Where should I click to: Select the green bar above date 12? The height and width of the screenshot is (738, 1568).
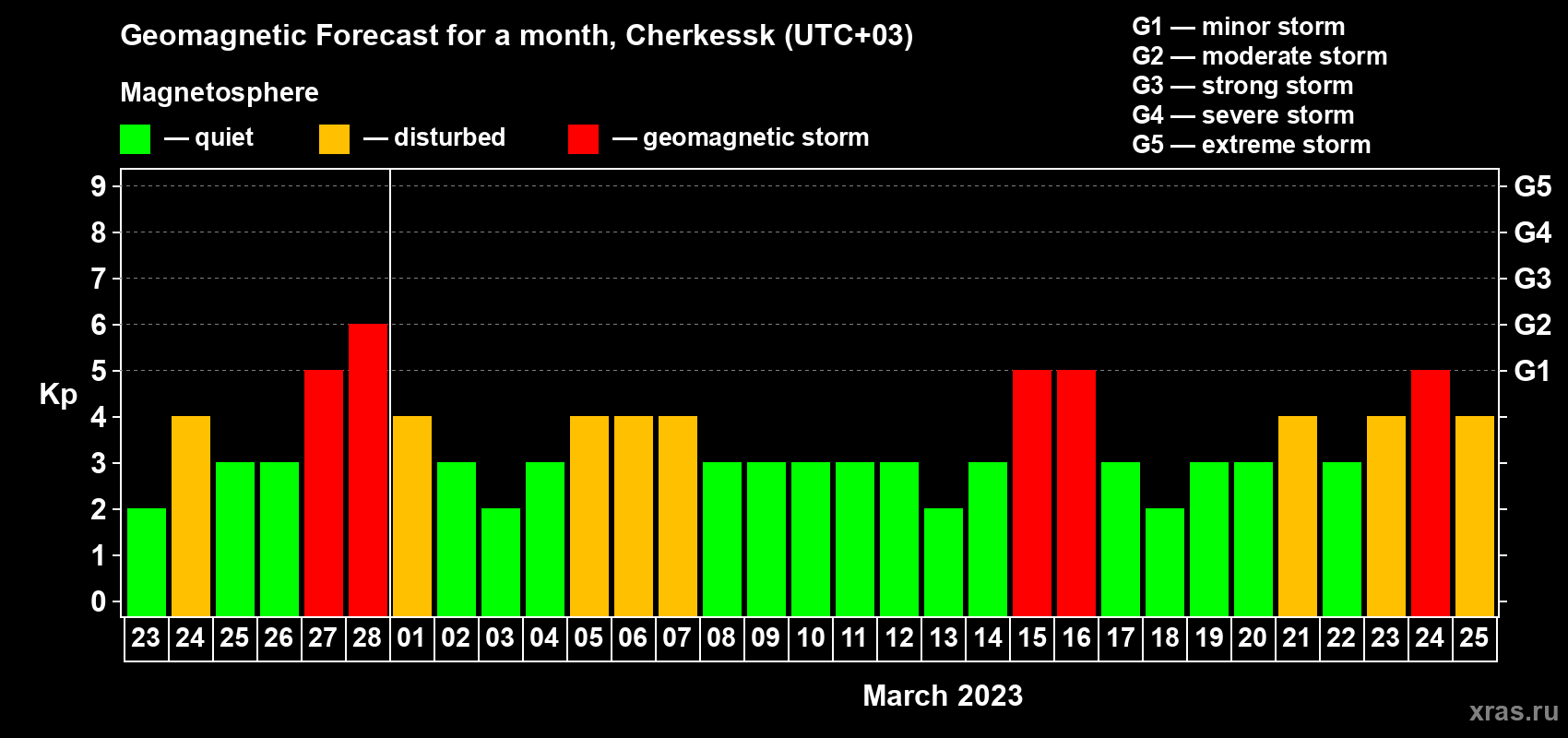point(899,540)
